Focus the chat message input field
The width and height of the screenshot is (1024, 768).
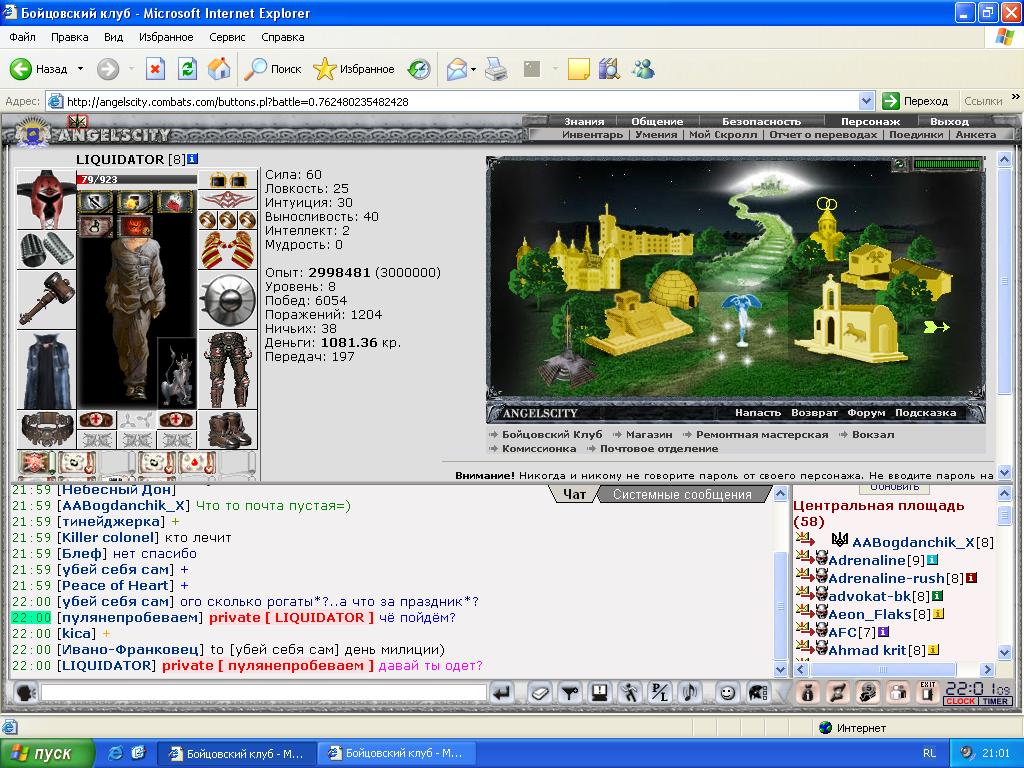tap(263, 693)
